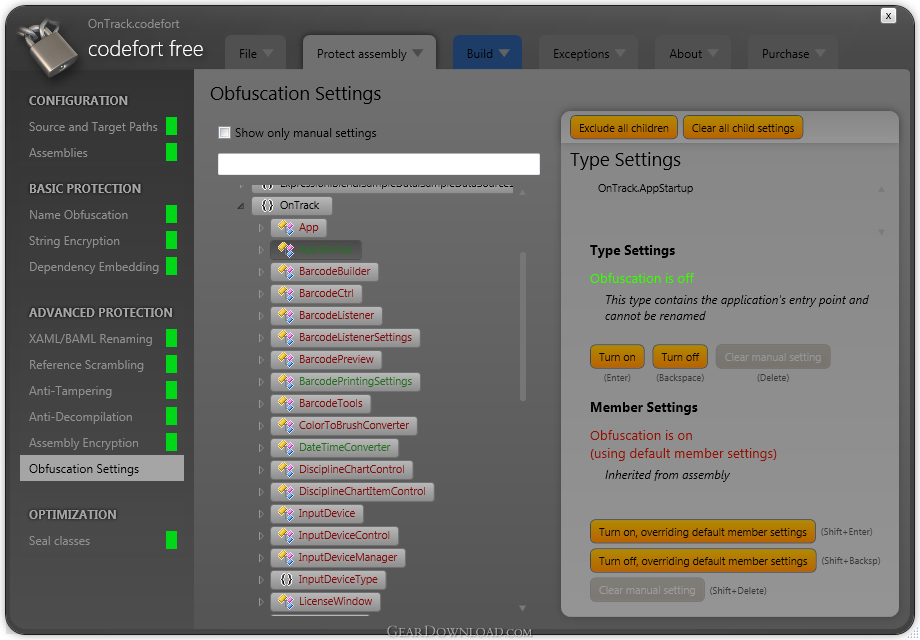The height and width of the screenshot is (640, 920).
Task: Click the class icon next to App
Action: click(x=286, y=228)
